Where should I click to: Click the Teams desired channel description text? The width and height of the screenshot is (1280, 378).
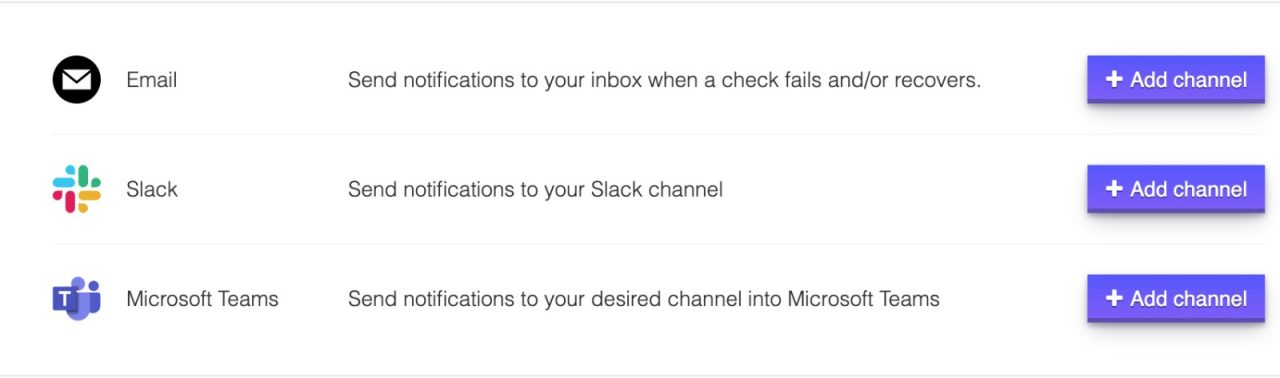click(644, 298)
